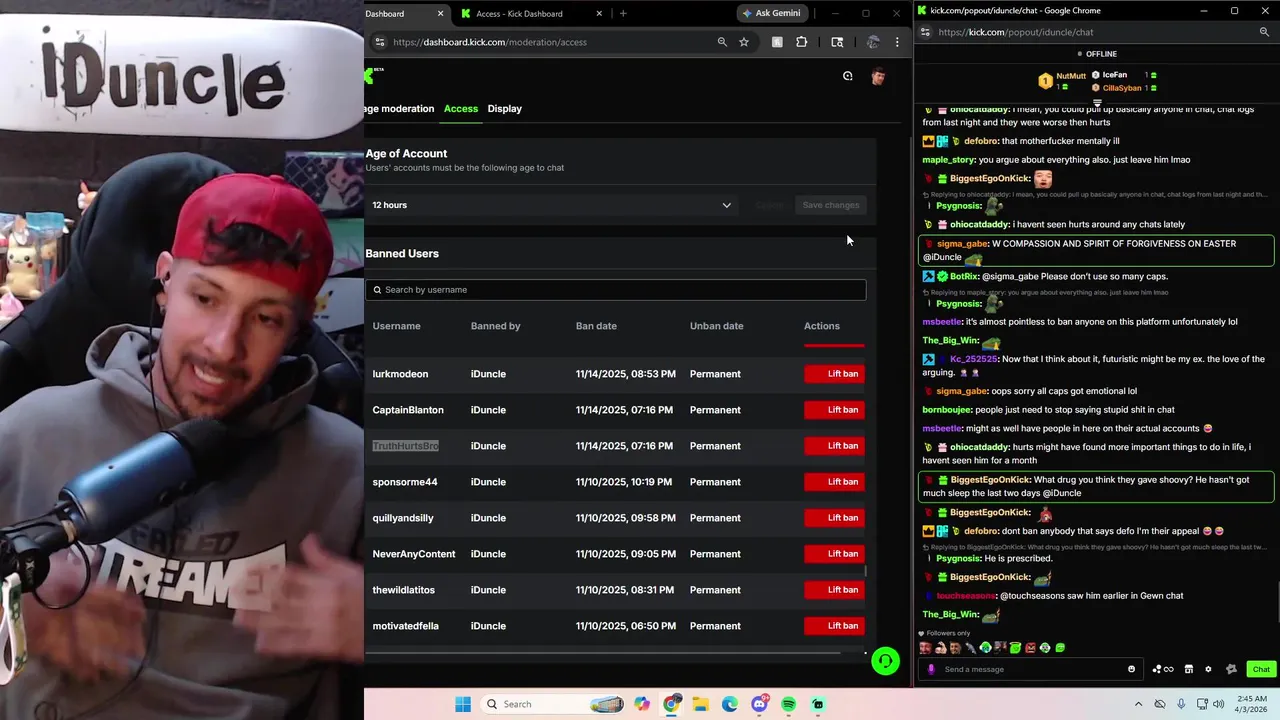
Task: Click the Windows taskbar Search box
Action: tap(551, 704)
